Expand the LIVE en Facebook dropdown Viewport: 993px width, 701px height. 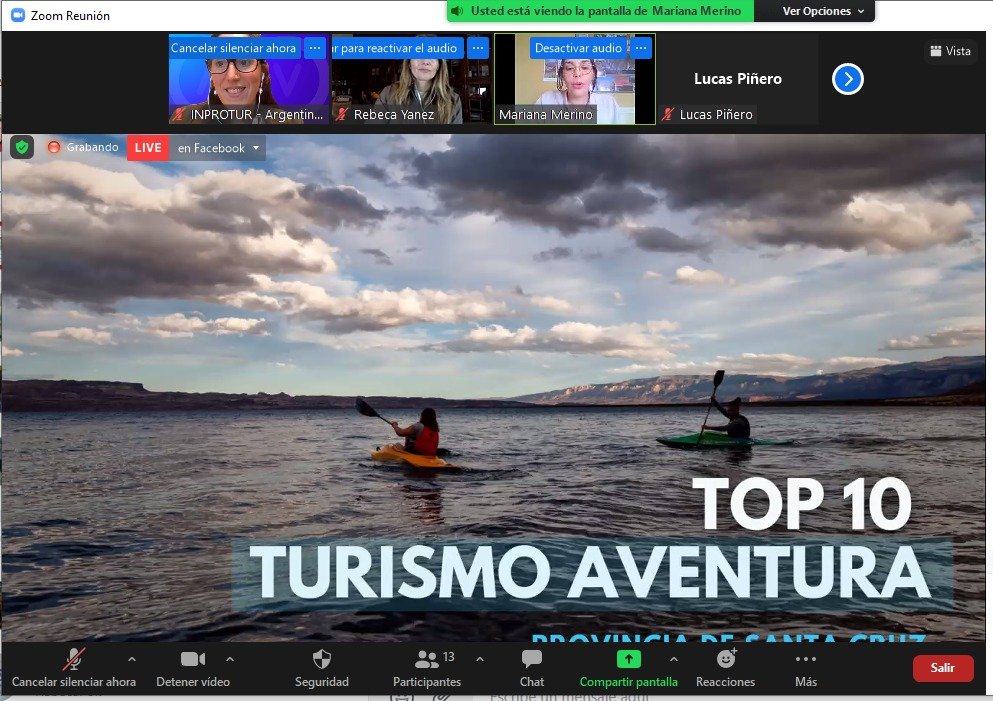[256, 148]
